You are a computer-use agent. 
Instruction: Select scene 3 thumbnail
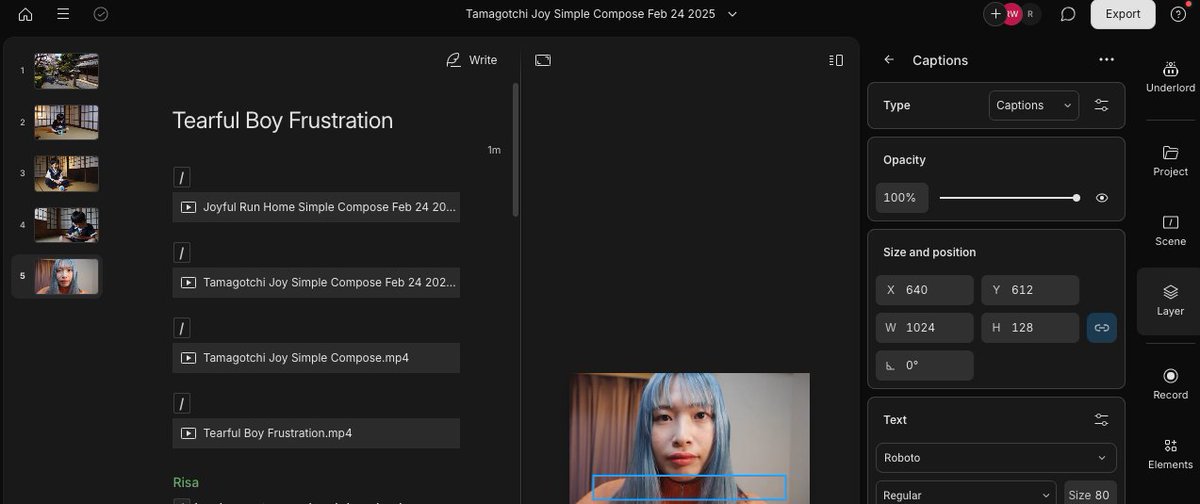point(66,173)
